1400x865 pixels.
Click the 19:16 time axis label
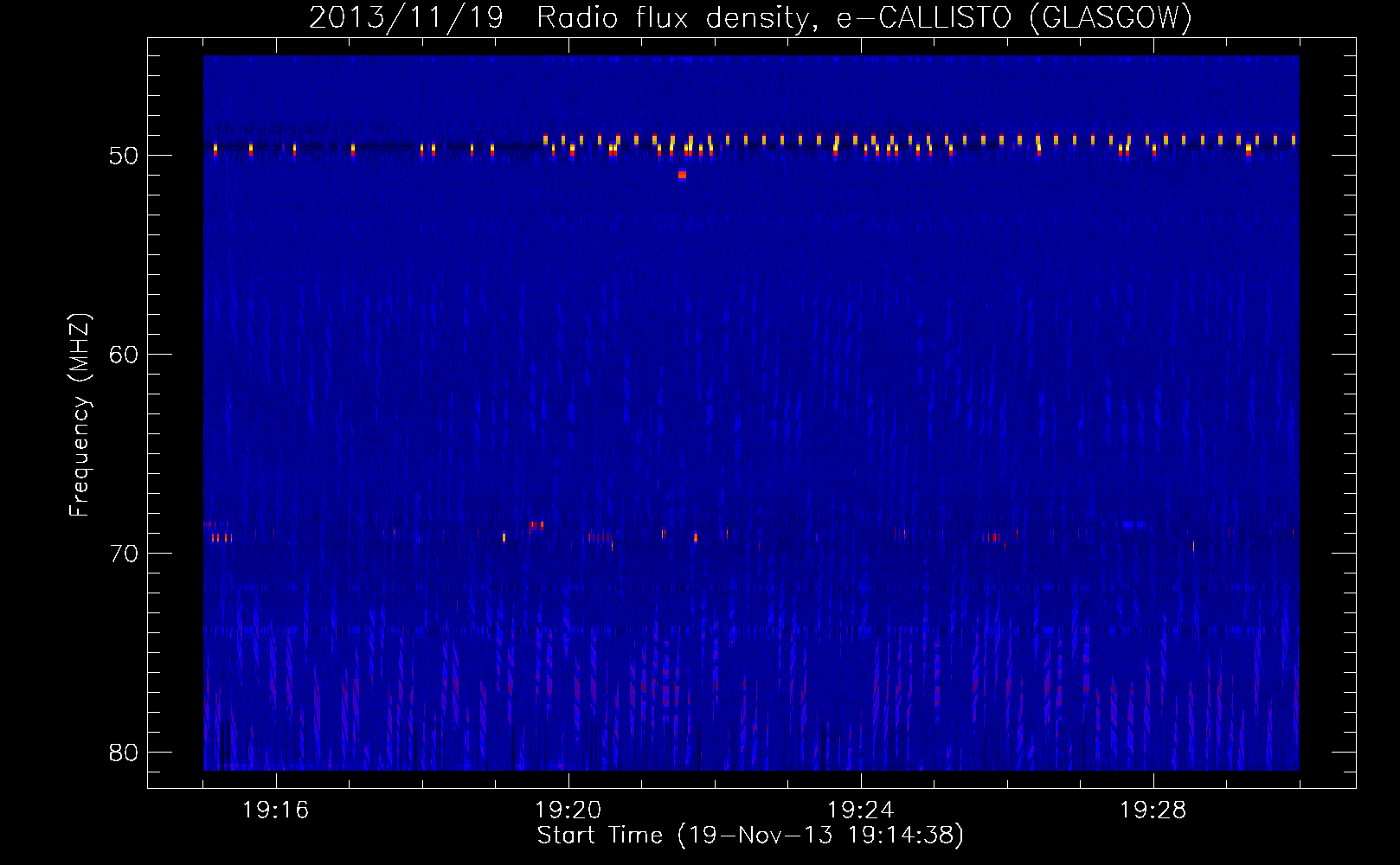click(x=276, y=811)
